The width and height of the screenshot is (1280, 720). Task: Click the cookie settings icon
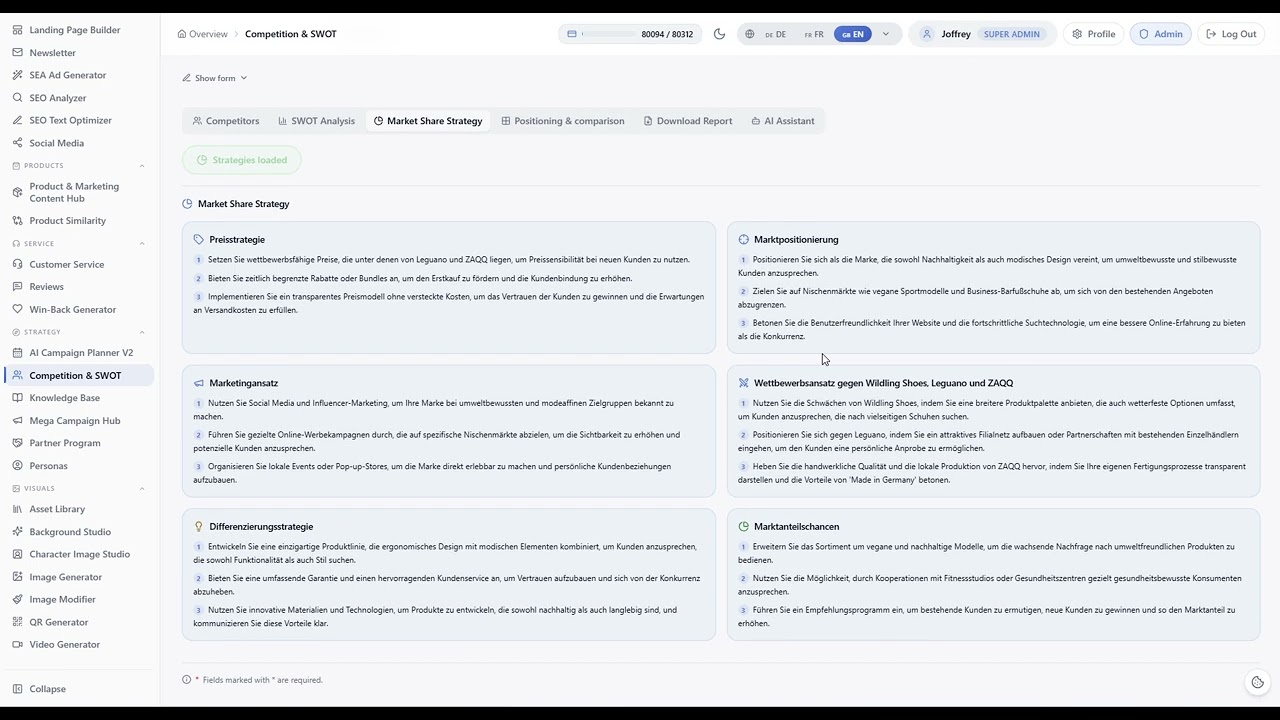1258,682
